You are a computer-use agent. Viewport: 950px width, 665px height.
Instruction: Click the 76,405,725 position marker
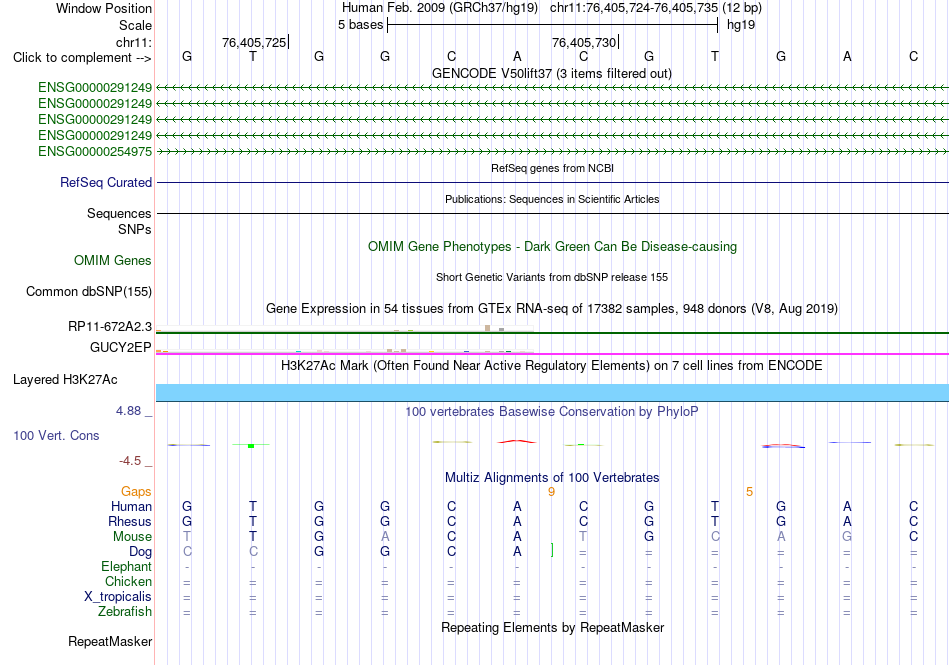point(254,42)
